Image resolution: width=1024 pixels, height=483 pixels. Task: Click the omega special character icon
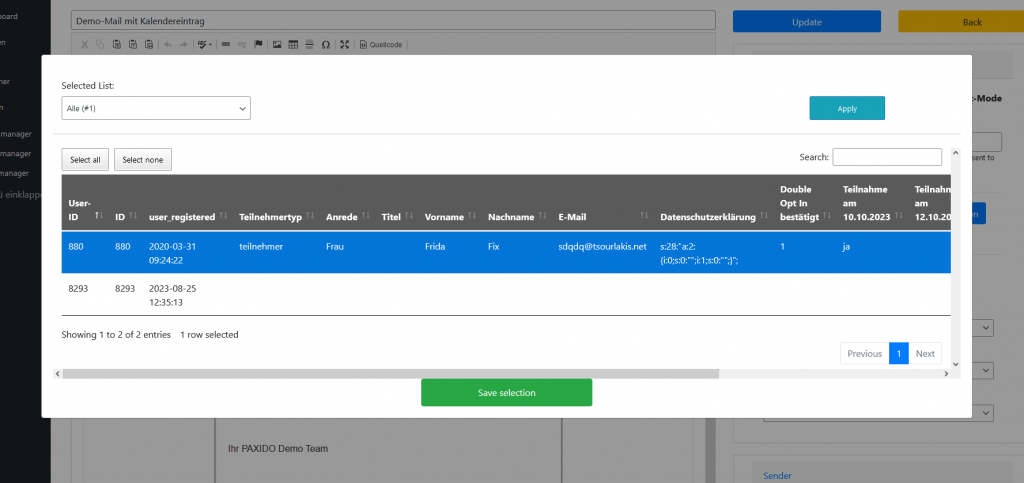(326, 44)
